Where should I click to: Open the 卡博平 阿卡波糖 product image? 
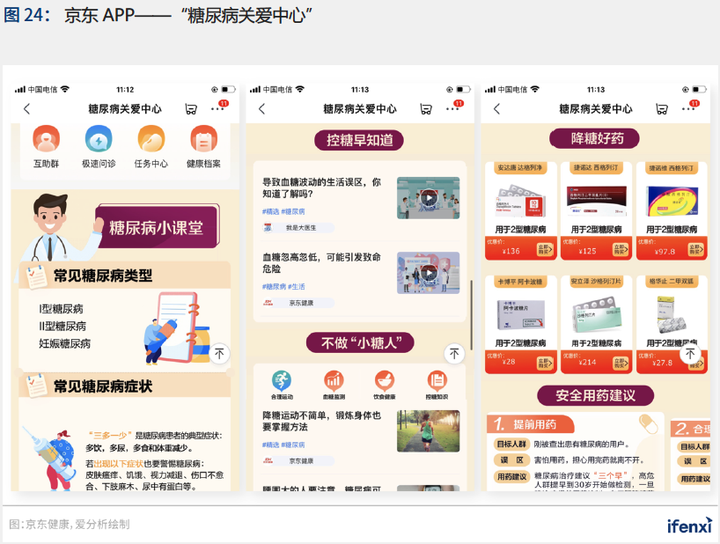pyautogui.click(x=521, y=314)
